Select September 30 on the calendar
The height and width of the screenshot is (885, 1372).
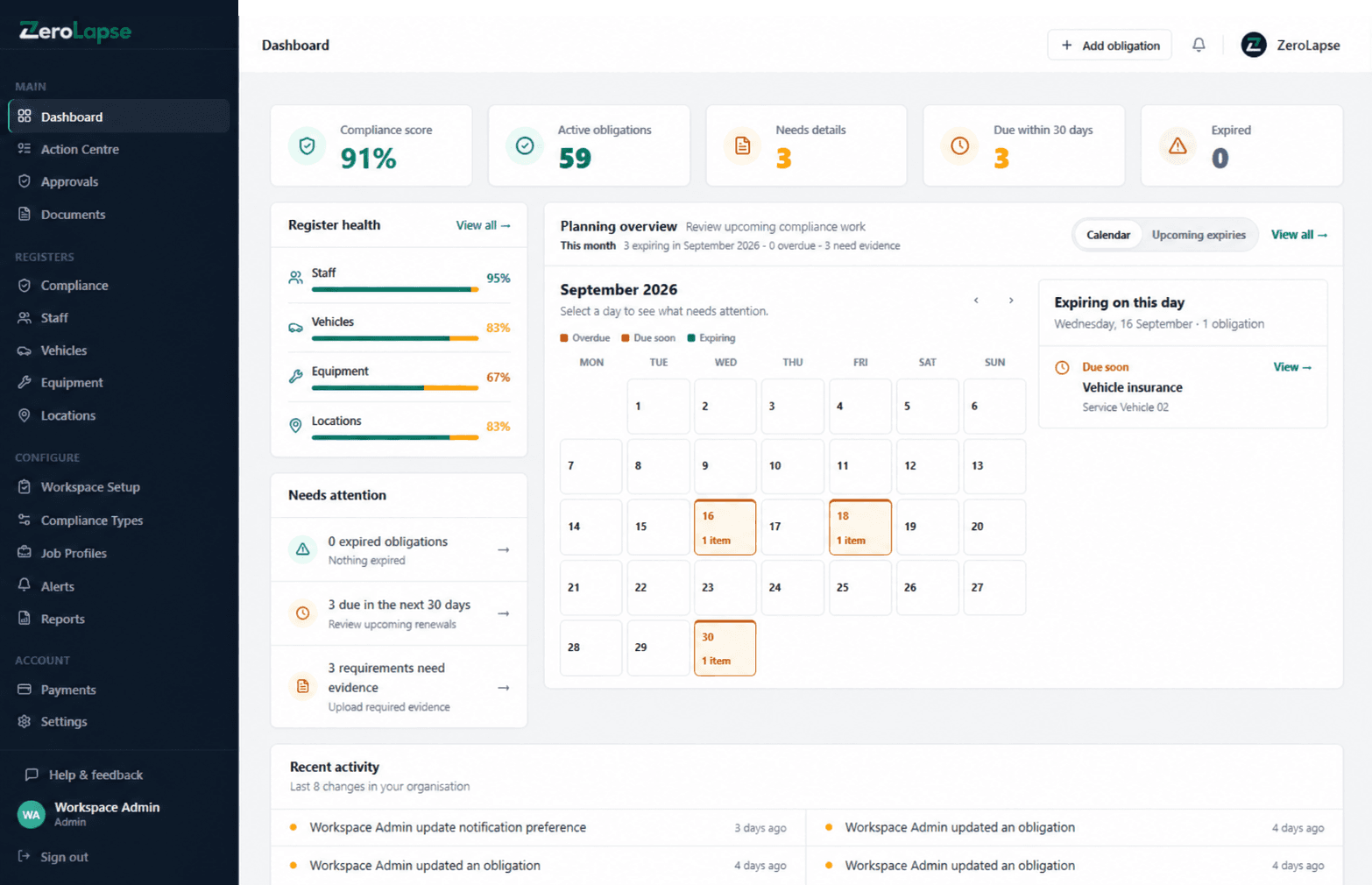[x=725, y=648]
